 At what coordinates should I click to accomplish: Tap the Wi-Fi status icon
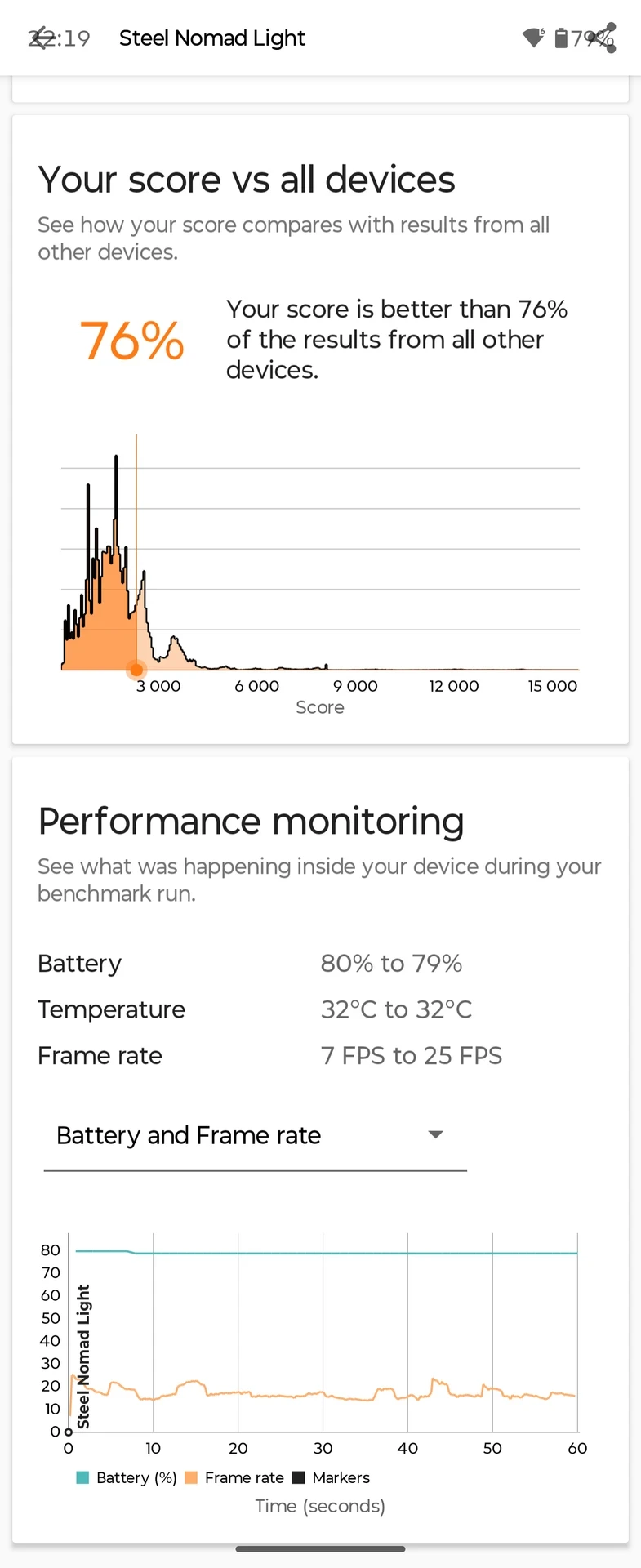[x=533, y=38]
